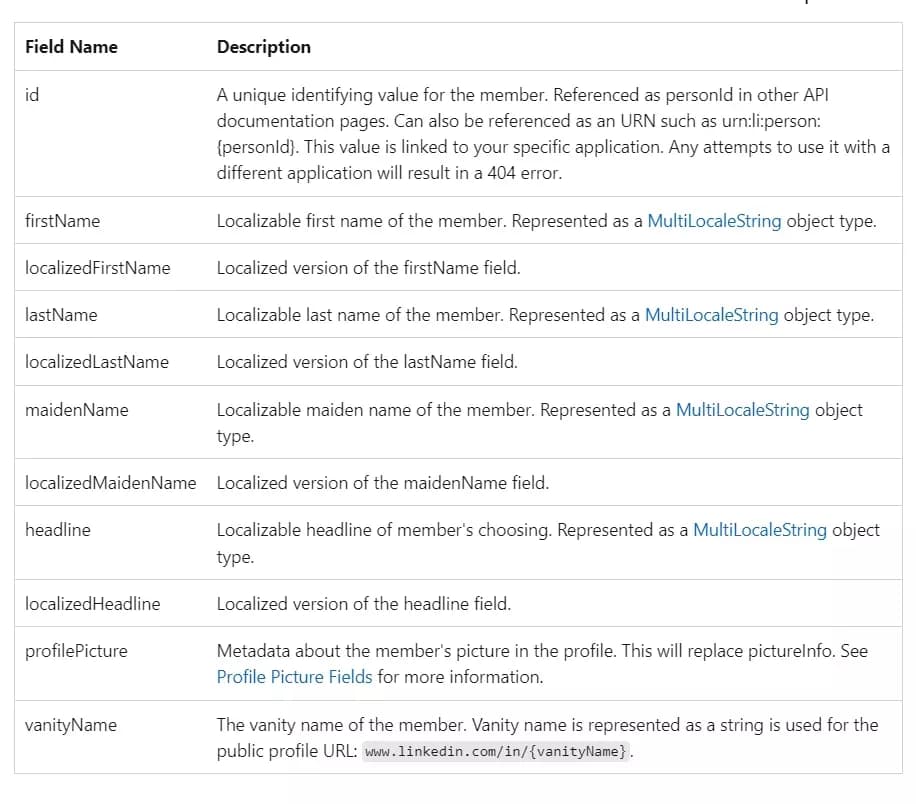Viewport: 916px width, 804px height.
Task: Open the Profile Picture Fields link
Action: point(294,677)
